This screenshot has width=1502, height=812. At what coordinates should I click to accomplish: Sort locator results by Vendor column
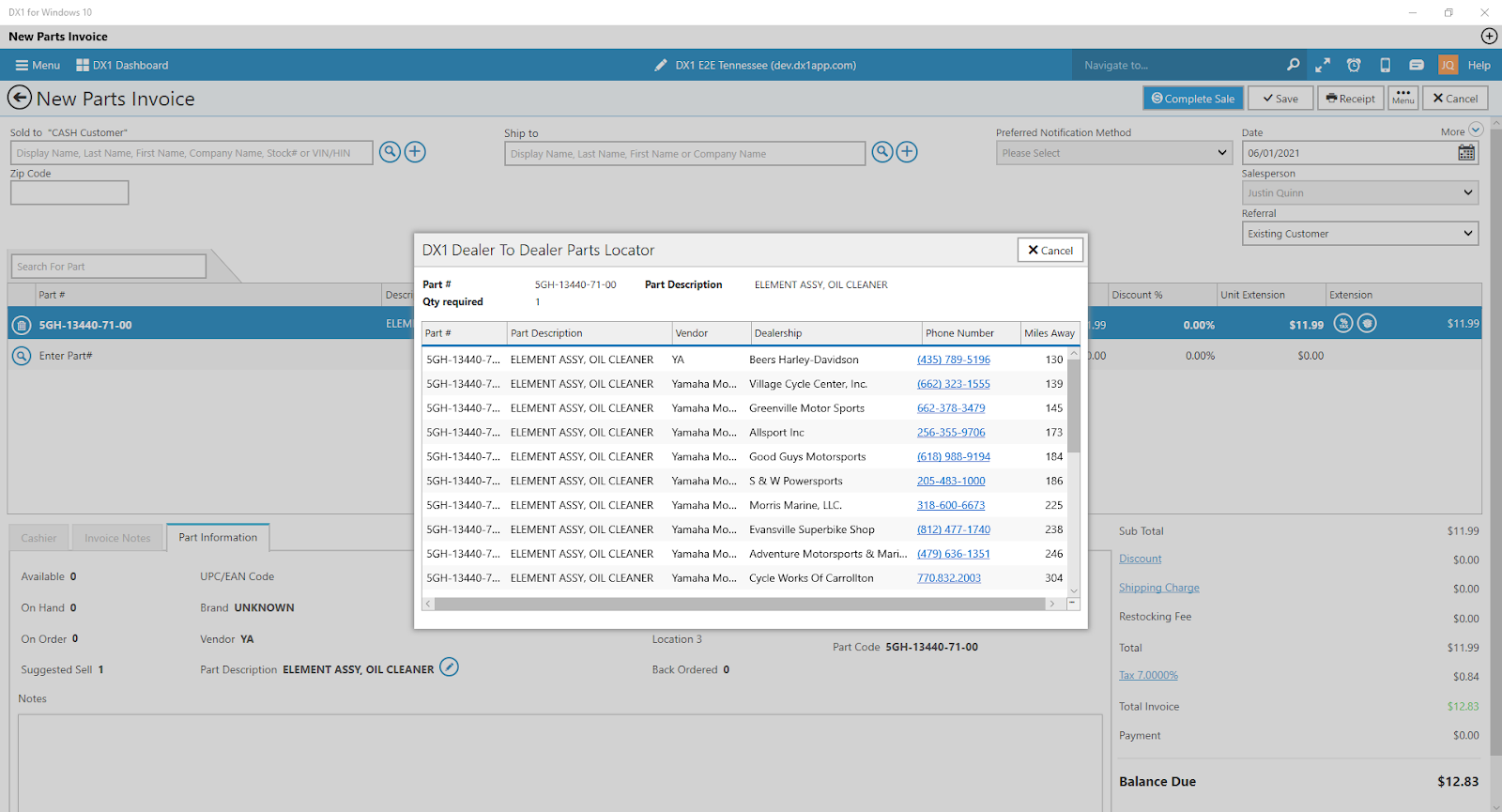712,333
